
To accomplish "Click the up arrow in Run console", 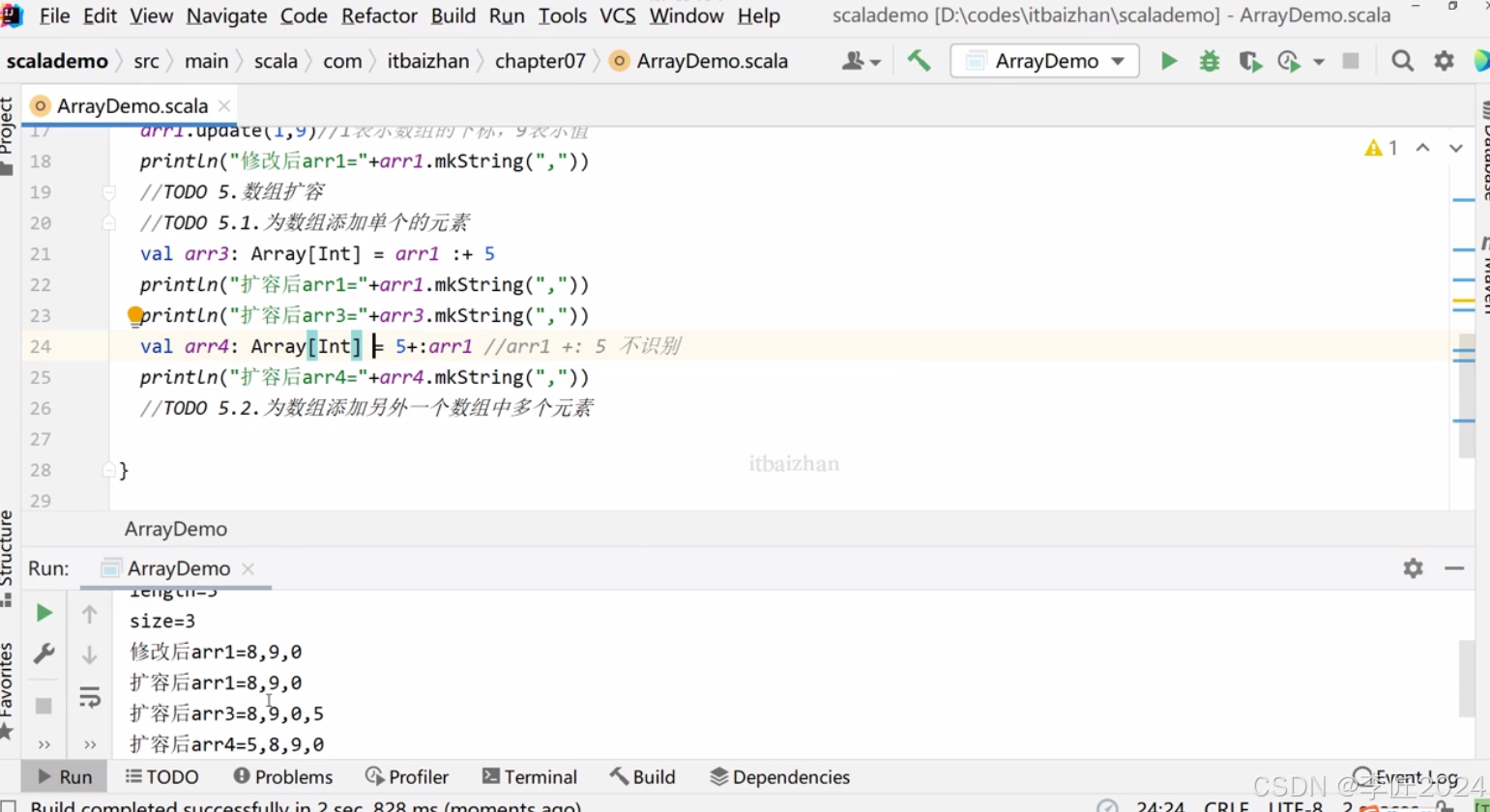I will coord(89,613).
